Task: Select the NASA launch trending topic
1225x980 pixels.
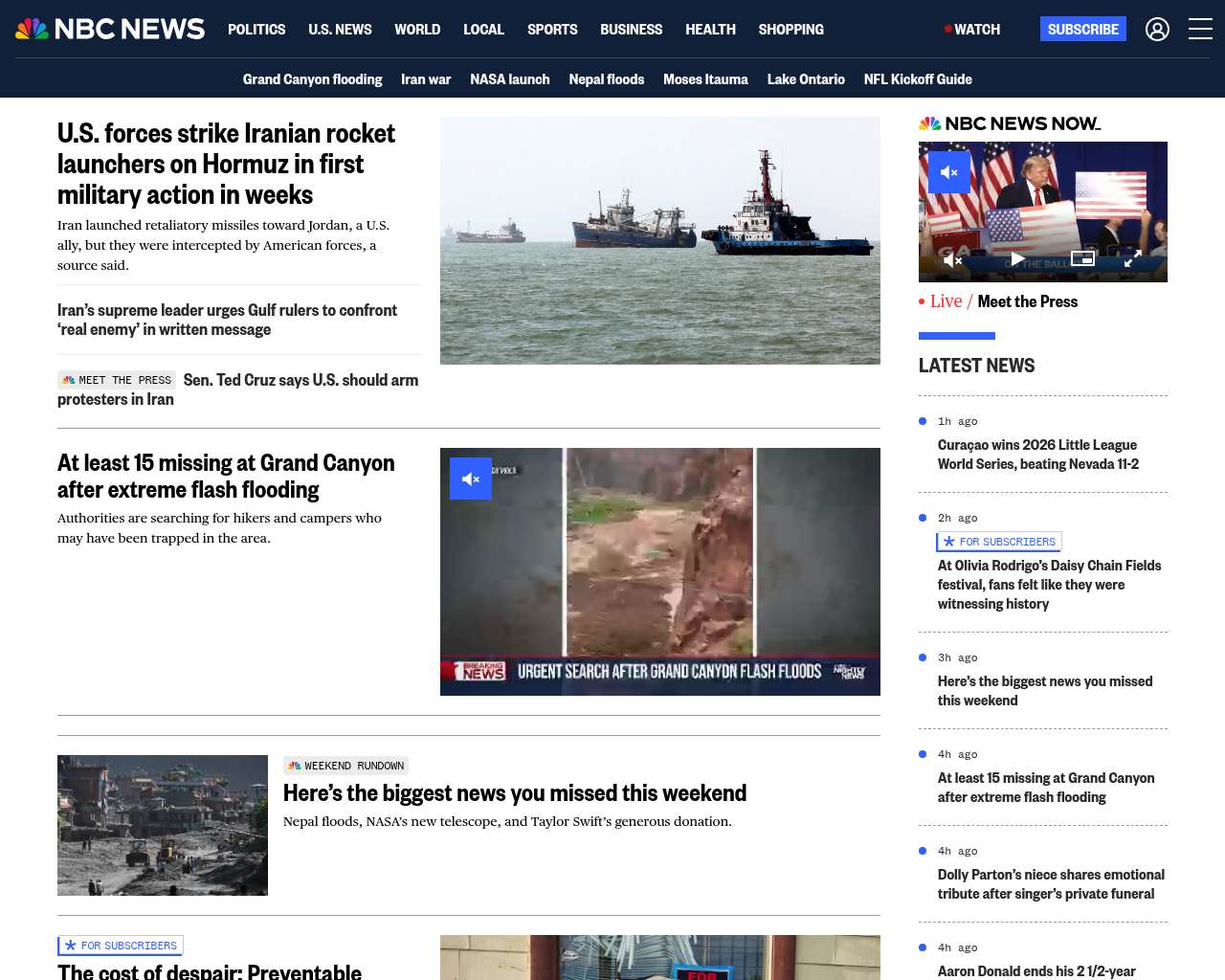Action: 509,79
